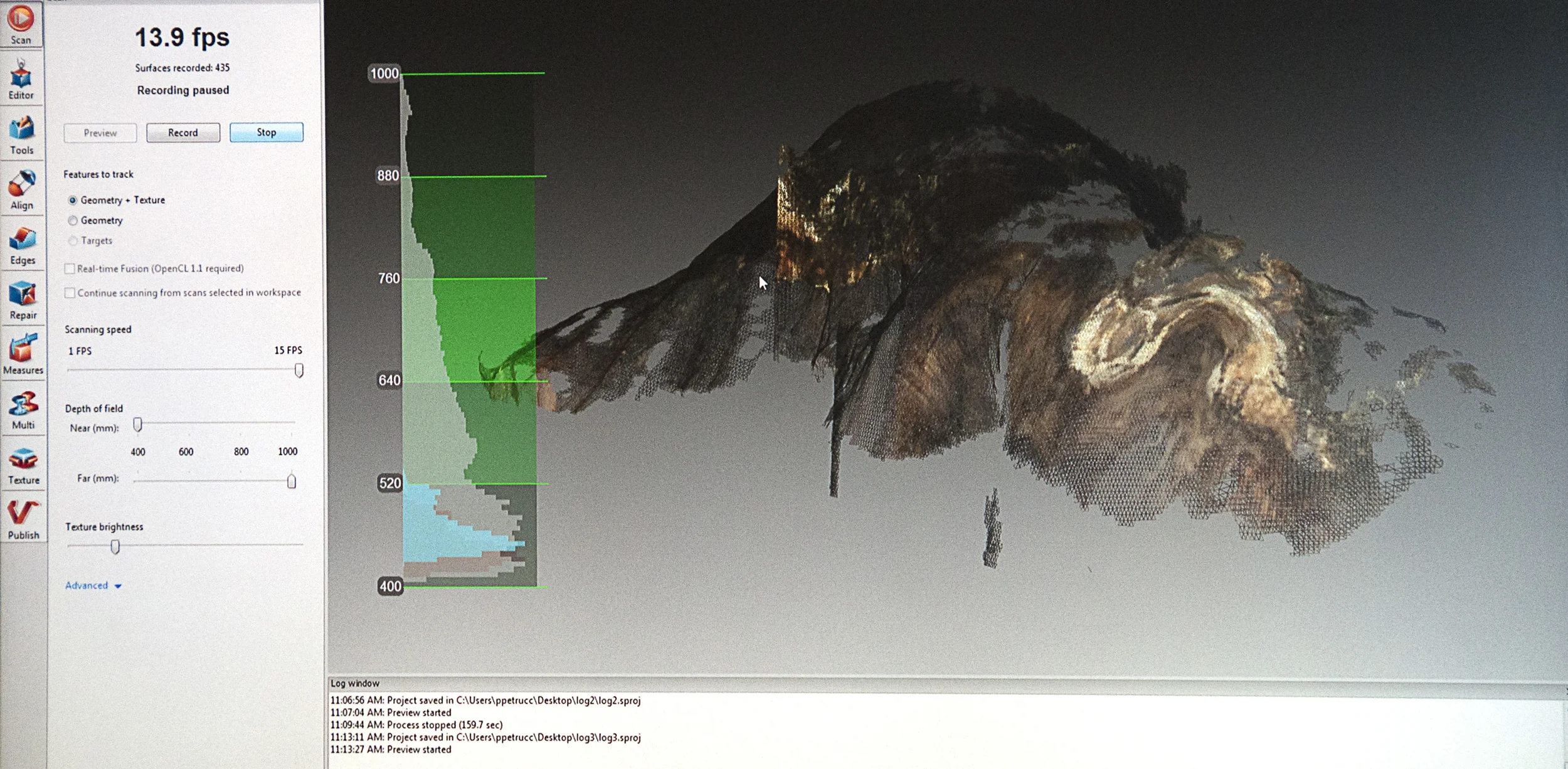The height and width of the screenshot is (769, 1568).
Task: Click the '1 FPS' scanning speed label
Action: pos(80,351)
